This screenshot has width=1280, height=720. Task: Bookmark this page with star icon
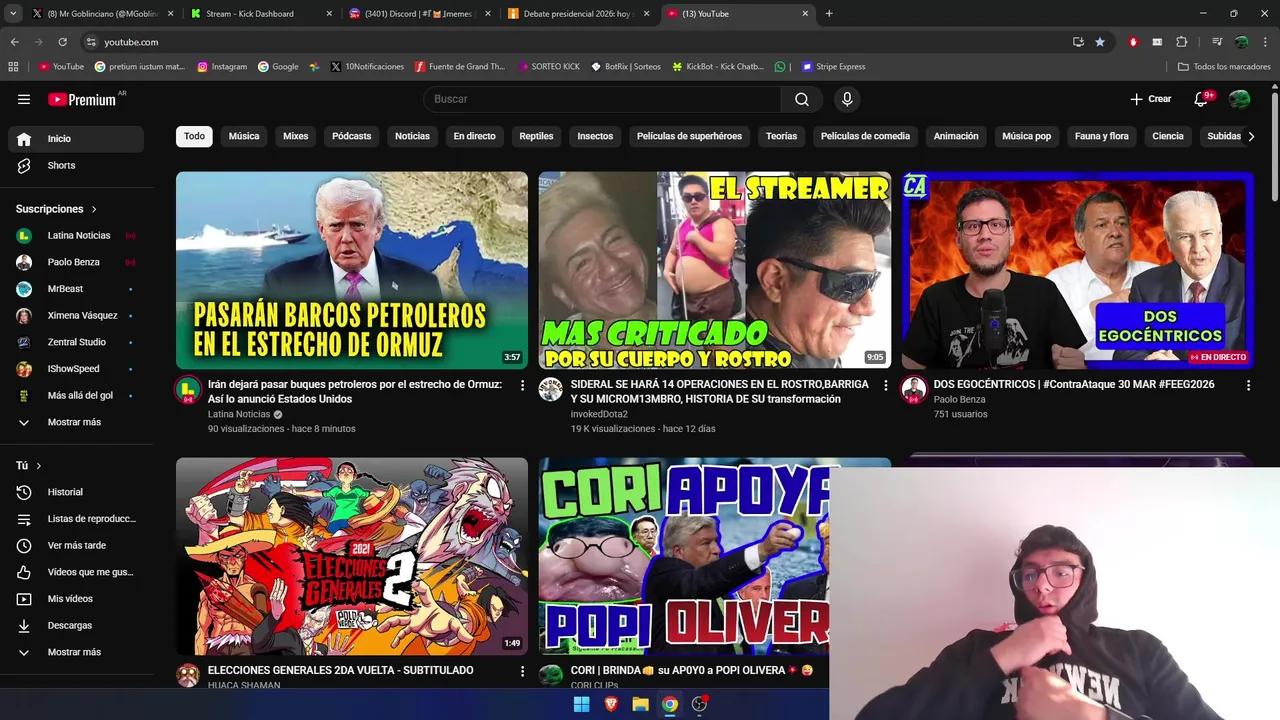click(x=1100, y=42)
